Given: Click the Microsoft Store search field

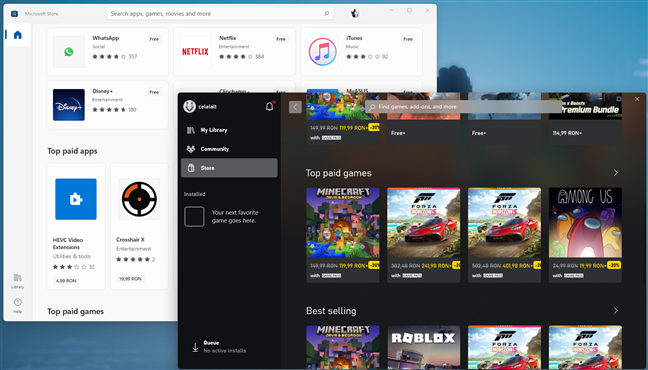Looking at the screenshot, I should point(220,13).
